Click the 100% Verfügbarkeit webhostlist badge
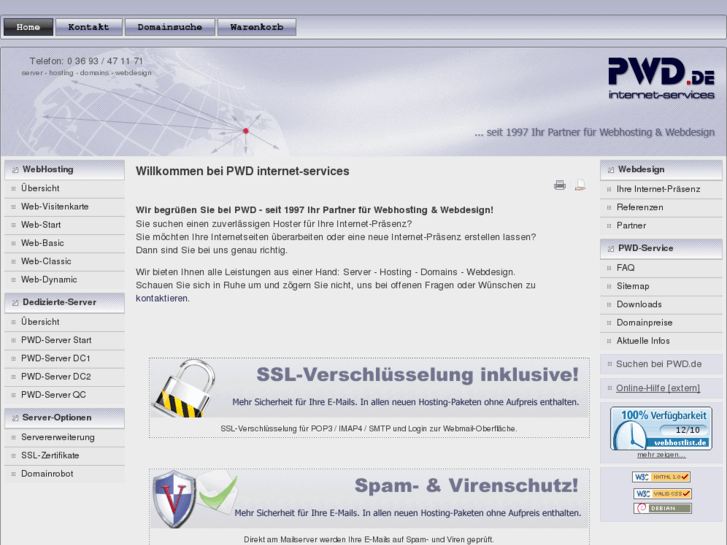727x545 pixels. click(661, 429)
